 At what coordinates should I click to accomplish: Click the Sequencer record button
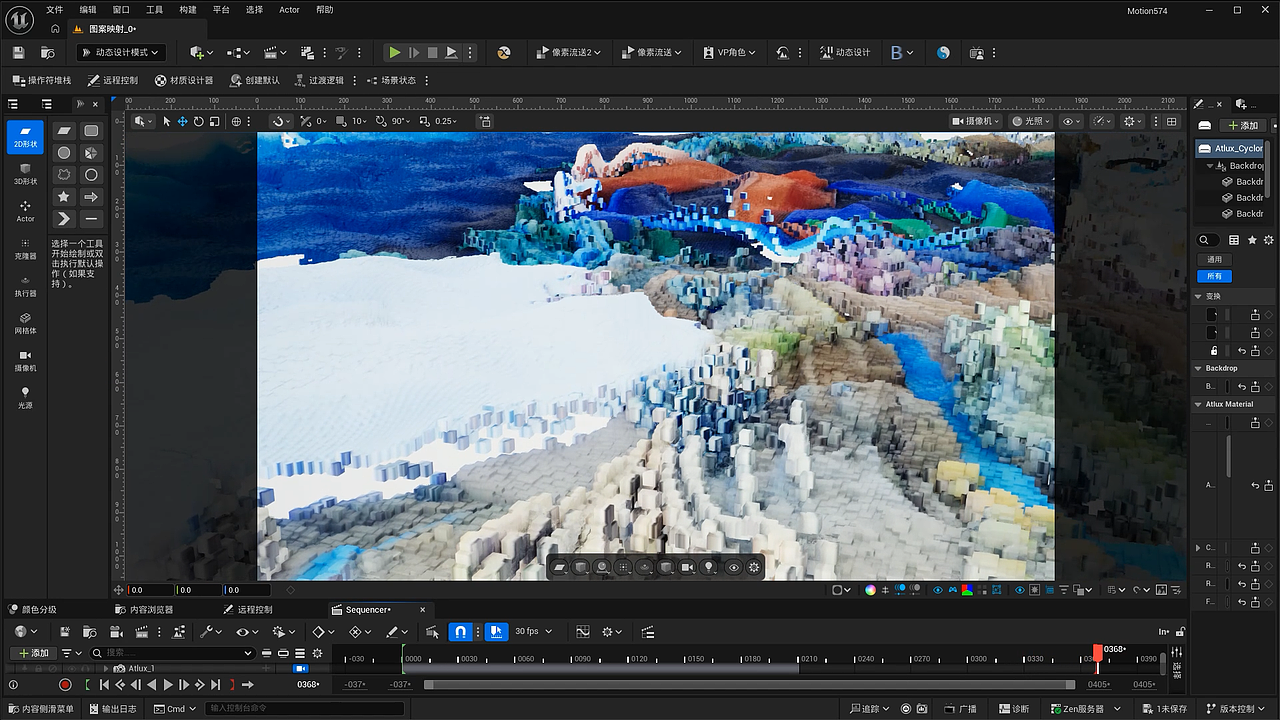(65, 684)
